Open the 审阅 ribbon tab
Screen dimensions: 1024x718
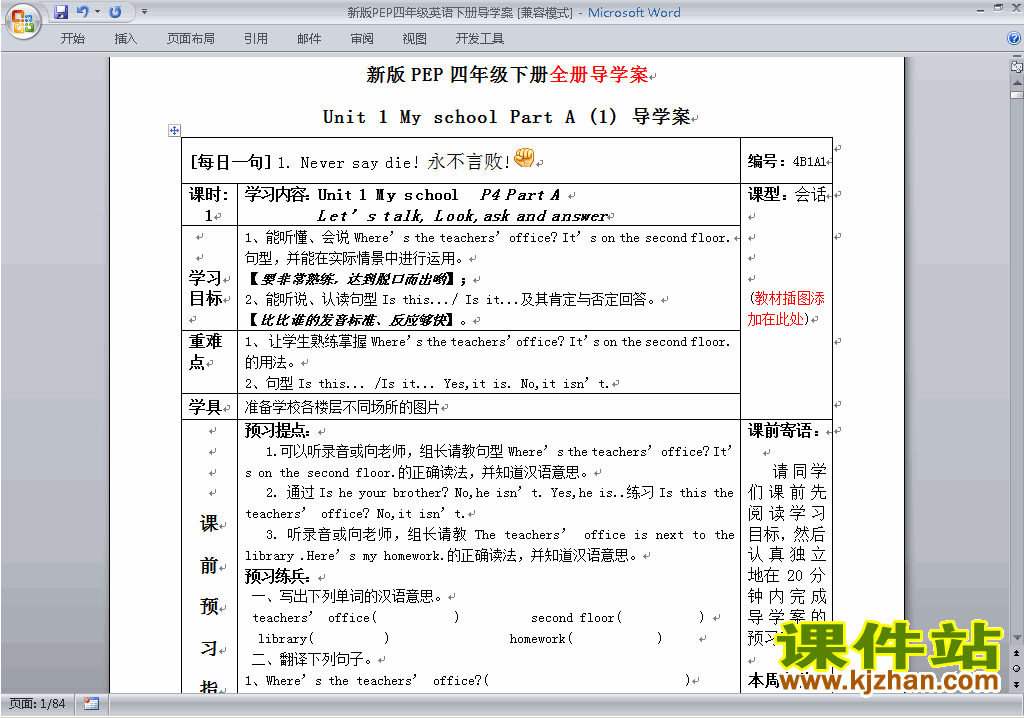pos(362,39)
